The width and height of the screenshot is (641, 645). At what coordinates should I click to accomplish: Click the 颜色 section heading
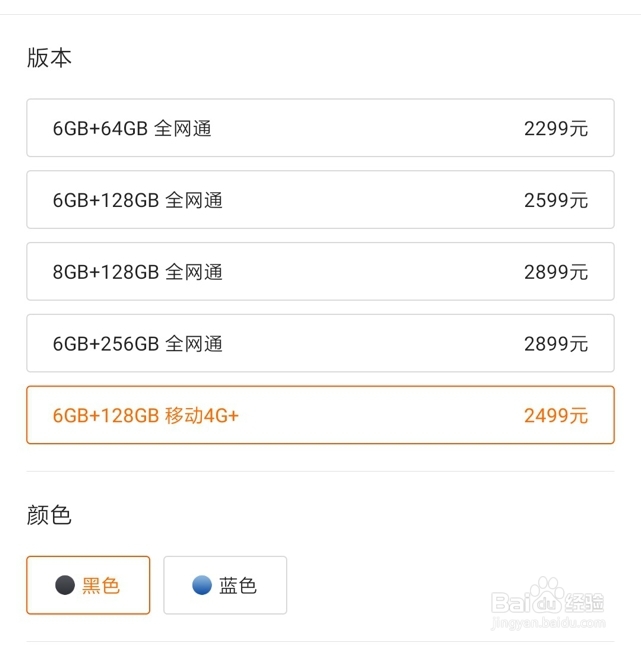click(x=49, y=515)
